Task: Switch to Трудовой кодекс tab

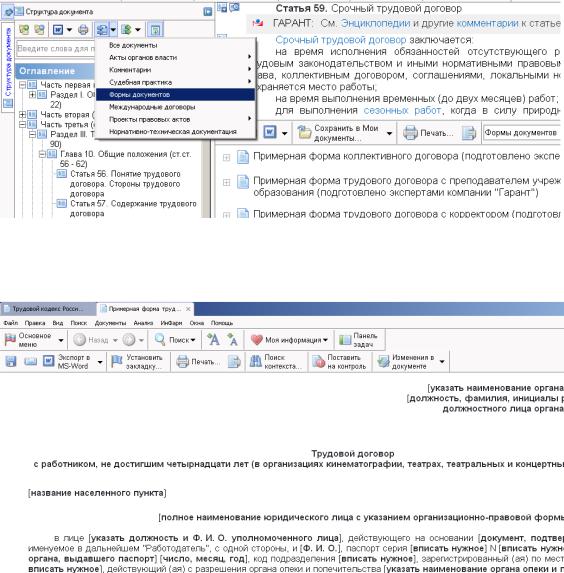Action: [x=48, y=309]
